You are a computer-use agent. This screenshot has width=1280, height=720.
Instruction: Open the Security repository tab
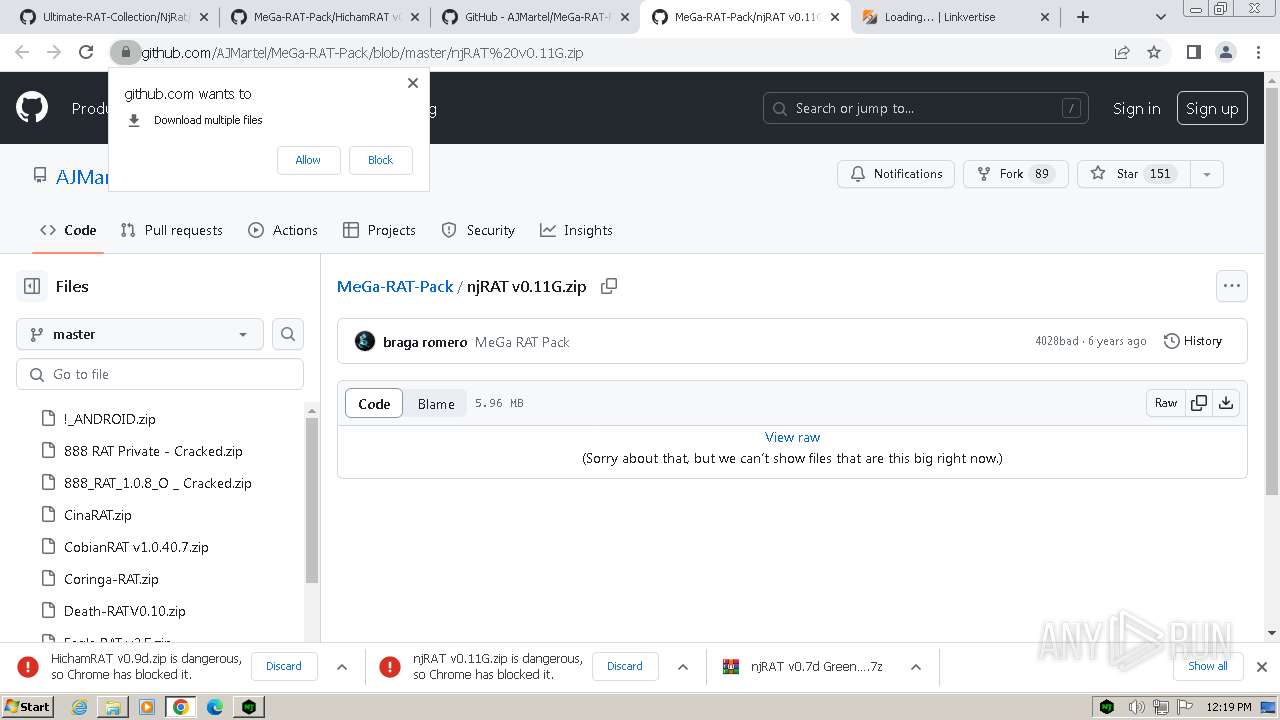click(x=478, y=230)
